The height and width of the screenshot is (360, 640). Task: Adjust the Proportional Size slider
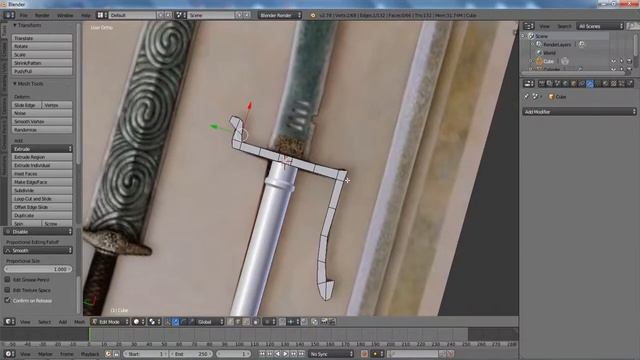coord(38,269)
